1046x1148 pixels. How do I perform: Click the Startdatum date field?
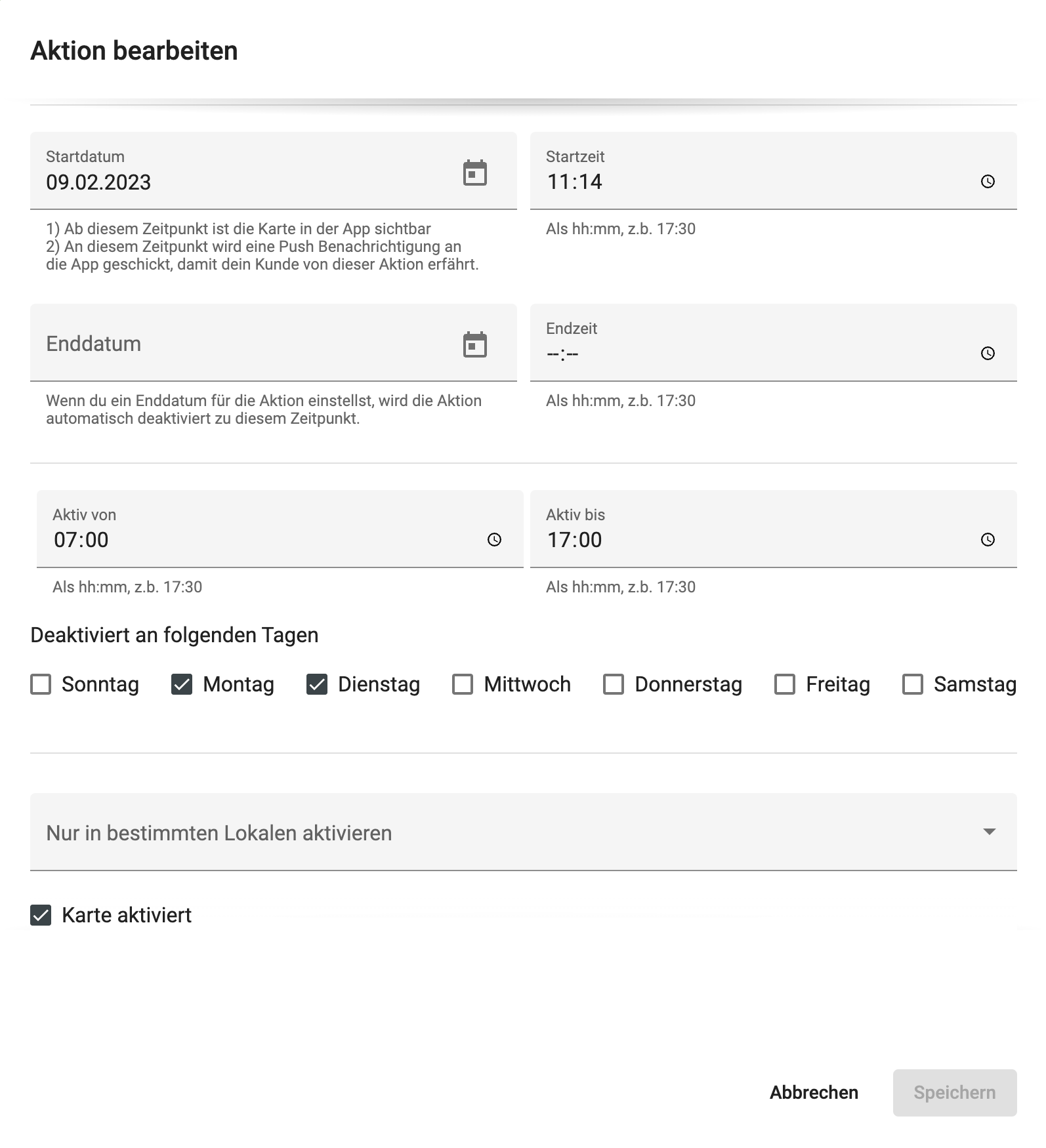(197, 182)
